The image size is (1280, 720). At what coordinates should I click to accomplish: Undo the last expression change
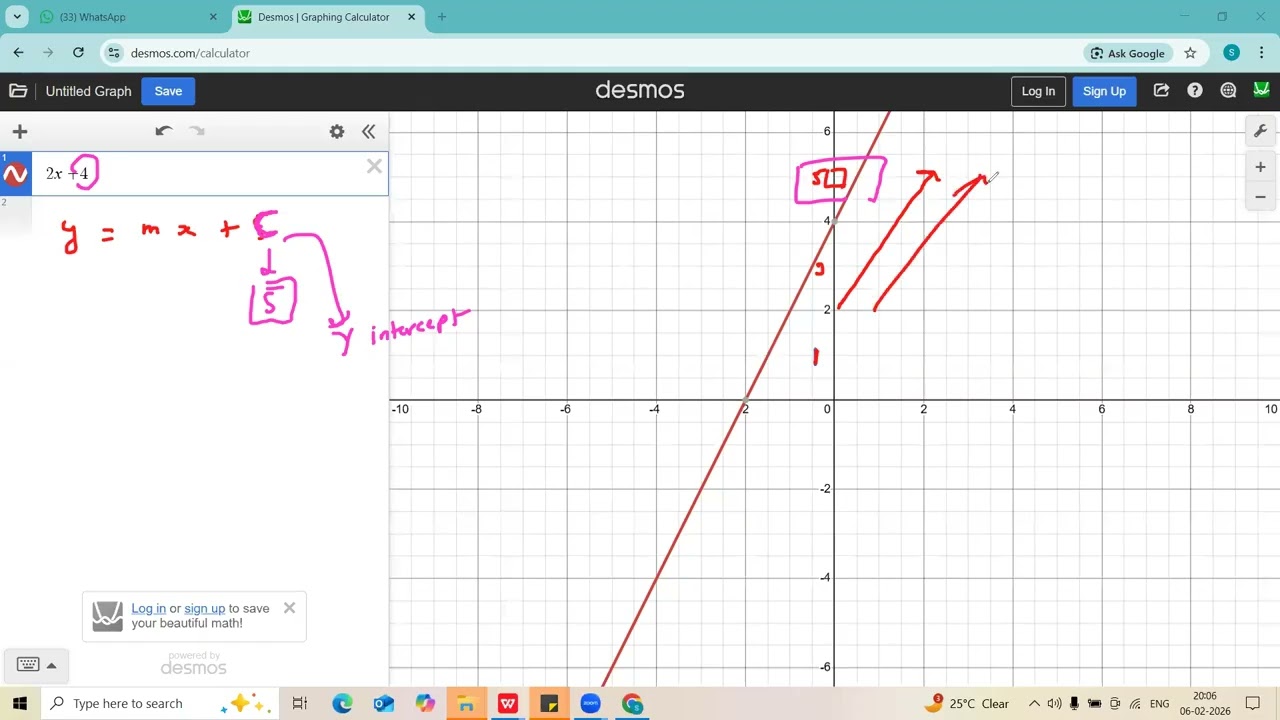click(x=164, y=131)
